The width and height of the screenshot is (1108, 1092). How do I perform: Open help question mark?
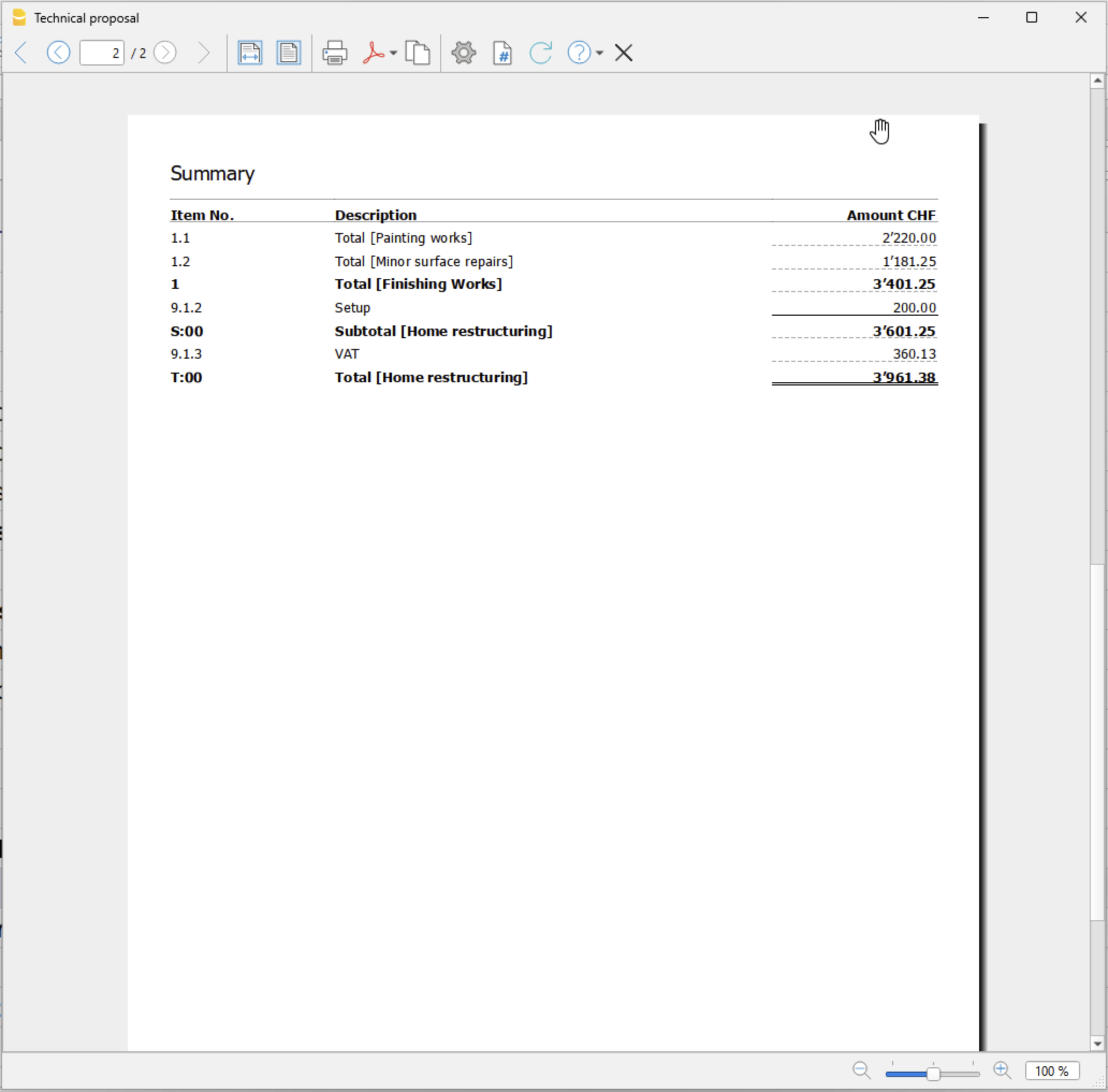click(x=579, y=53)
